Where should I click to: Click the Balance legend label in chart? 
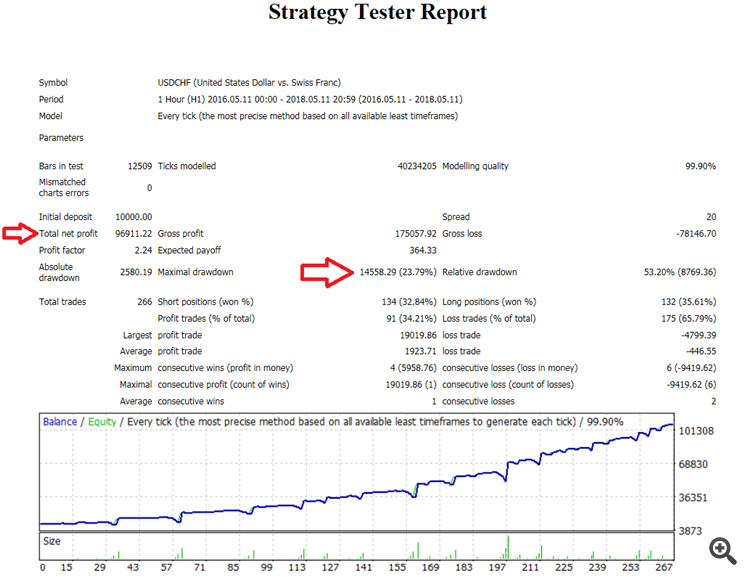(x=60, y=422)
